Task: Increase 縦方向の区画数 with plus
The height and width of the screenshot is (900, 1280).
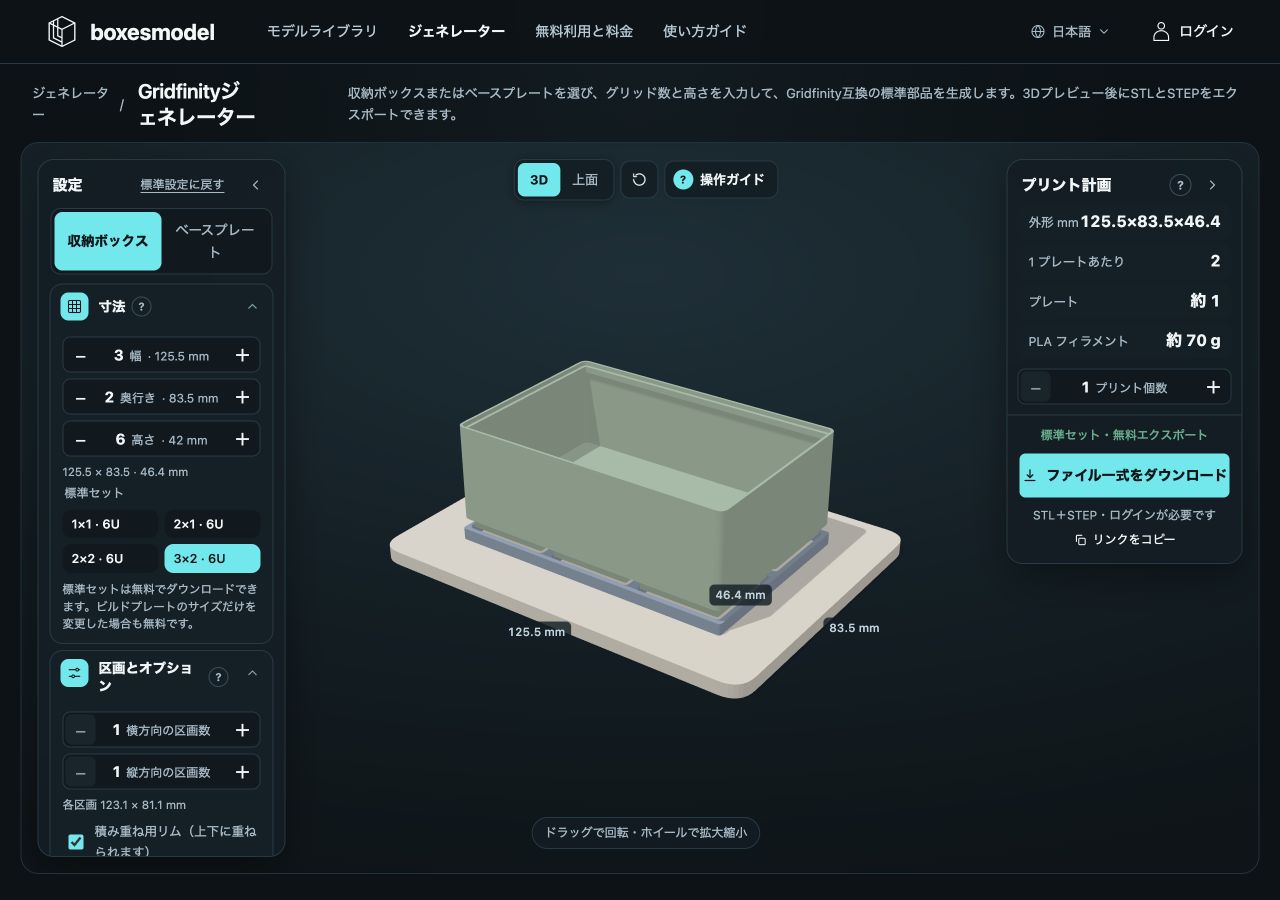Action: click(x=242, y=772)
